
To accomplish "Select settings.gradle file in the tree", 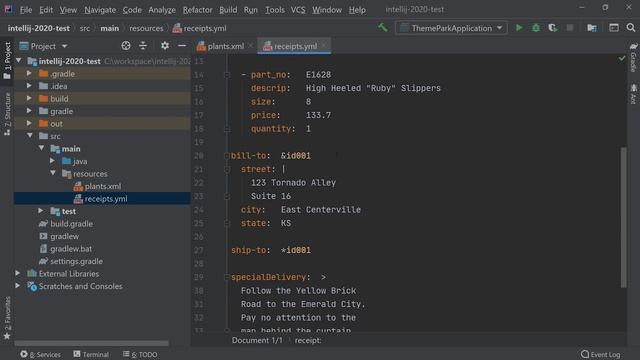I will click(76, 261).
